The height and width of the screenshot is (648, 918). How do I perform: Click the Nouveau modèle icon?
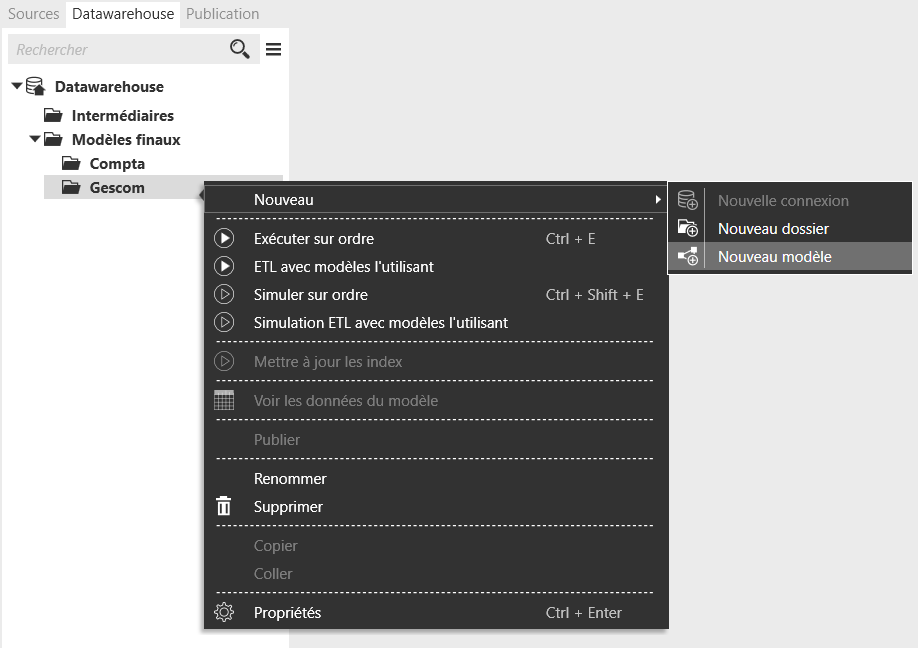point(687,256)
